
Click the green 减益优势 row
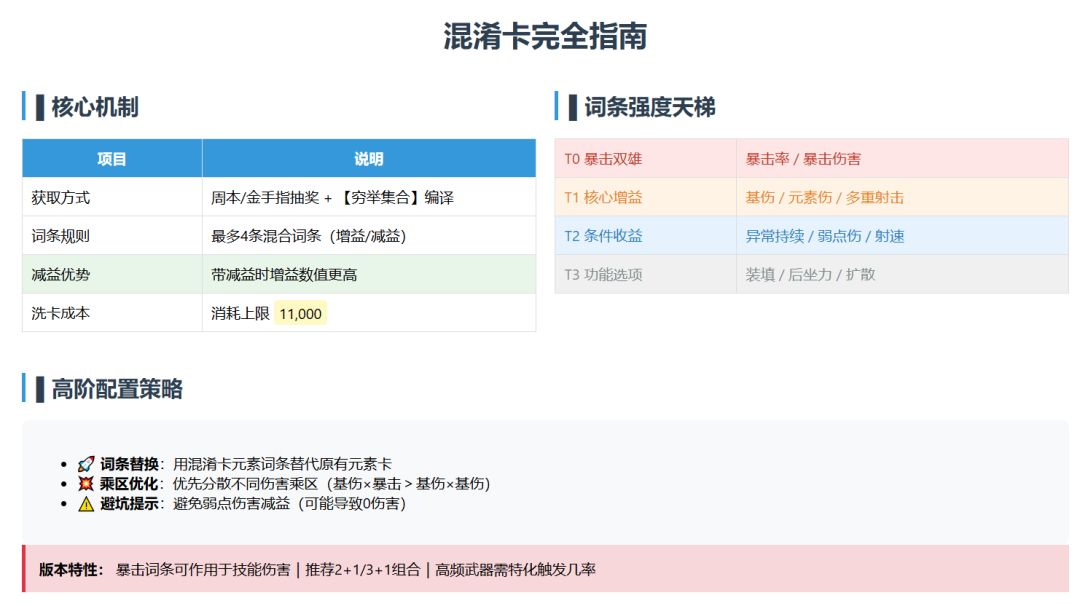pyautogui.click(x=279, y=274)
